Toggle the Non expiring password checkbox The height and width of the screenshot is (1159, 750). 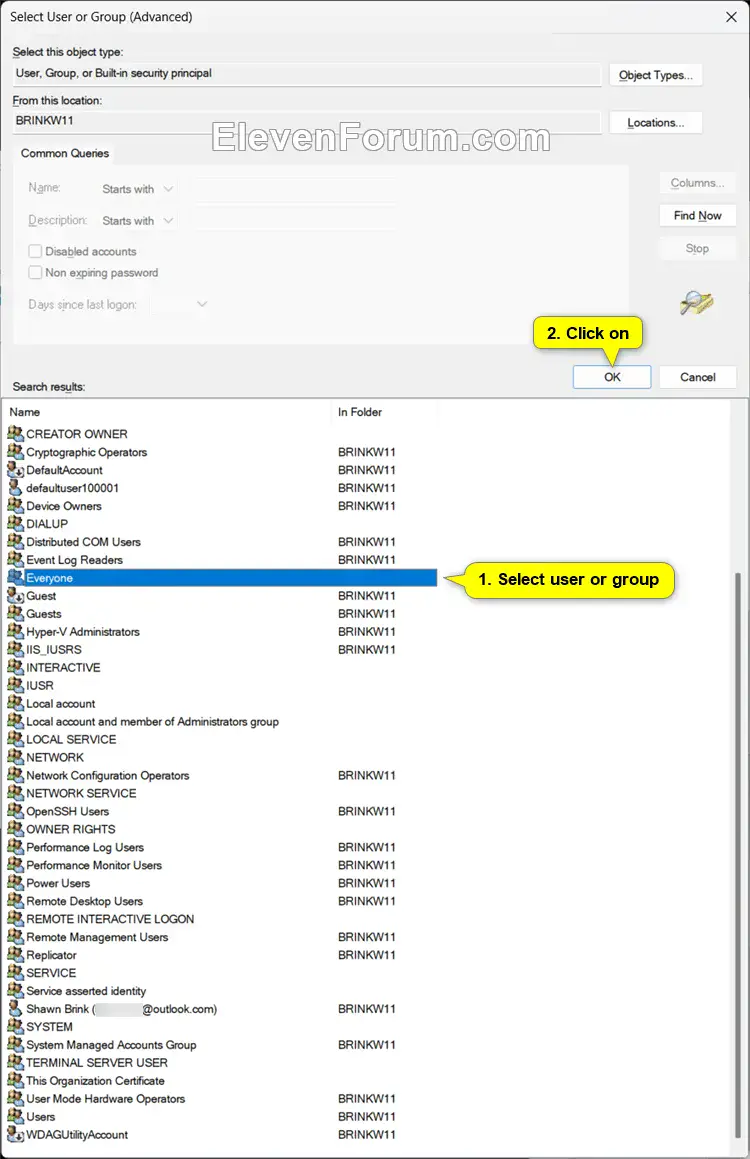coord(35,272)
